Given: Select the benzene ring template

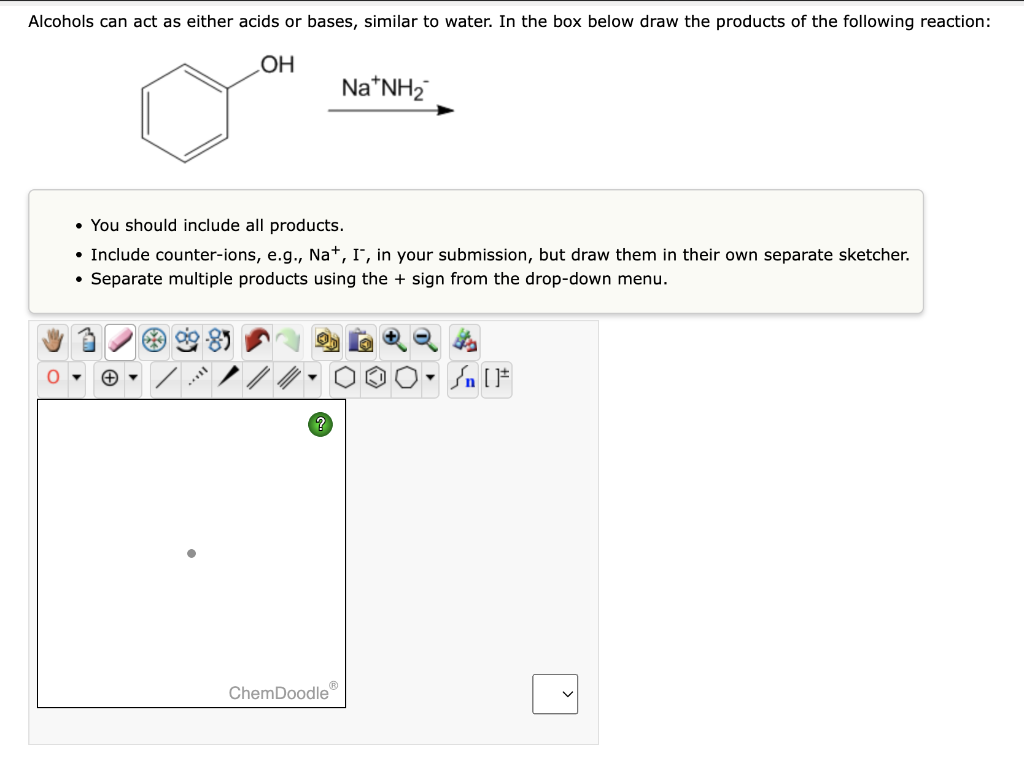Looking at the screenshot, I should coord(375,379).
